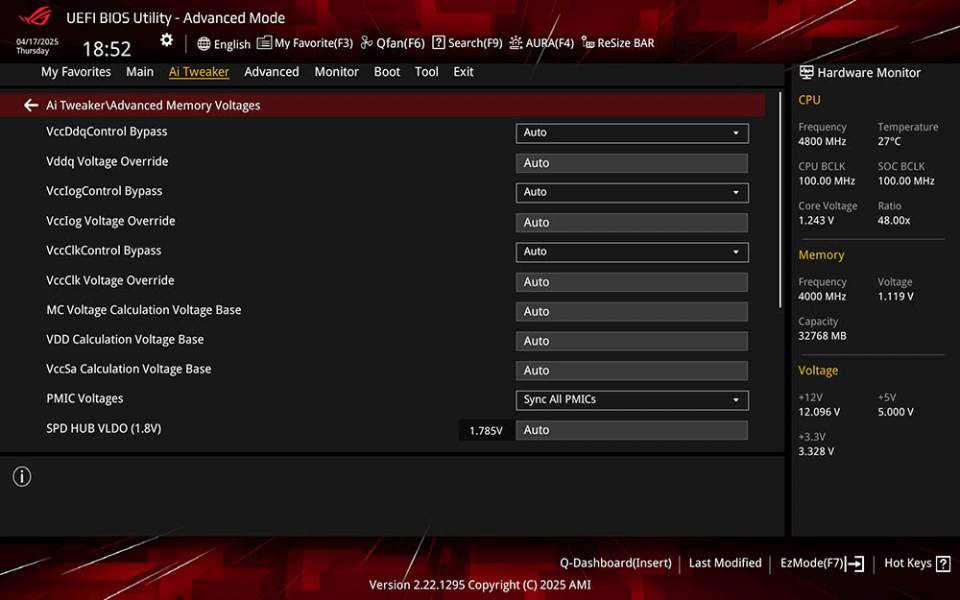Screen dimensions: 960x600
Task: Open Monitor tab
Action: (x=336, y=72)
